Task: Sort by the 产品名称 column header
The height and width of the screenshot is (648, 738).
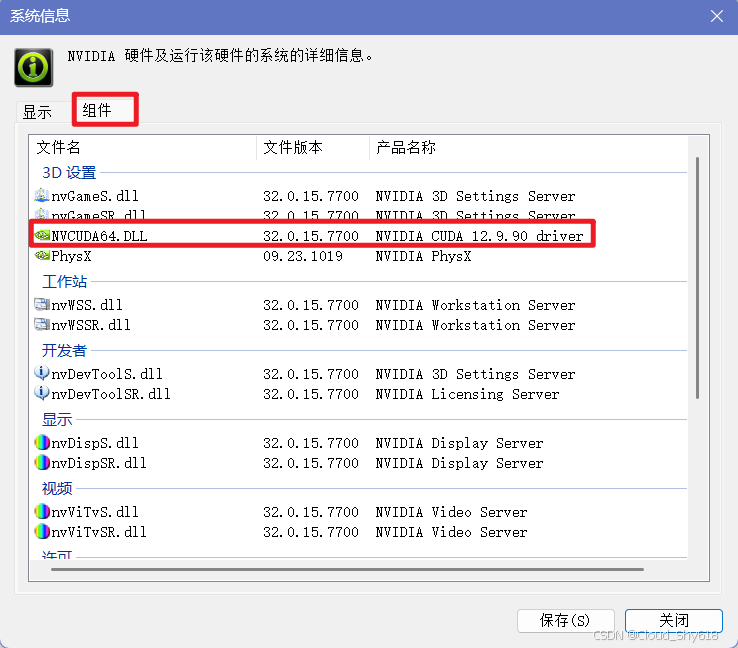Action: (529, 148)
